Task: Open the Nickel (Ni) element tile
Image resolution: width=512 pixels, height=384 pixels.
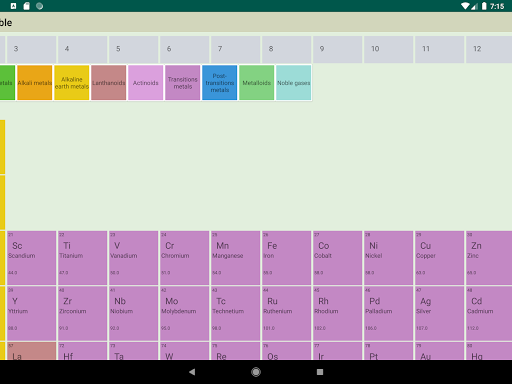Action: 389,258
